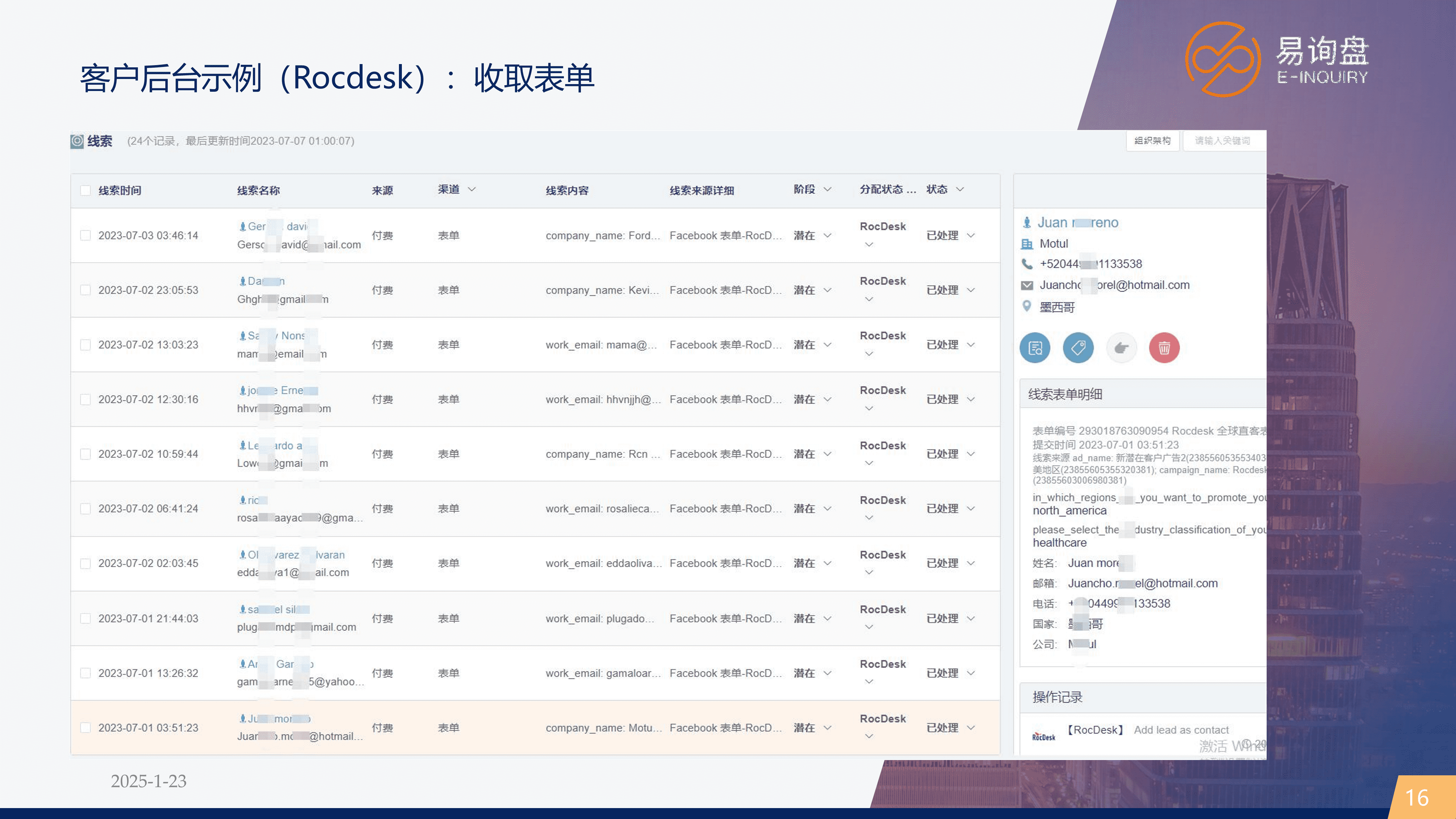Click the phone icon beside +52044 number
The image size is (1456, 819).
[x=1027, y=264]
